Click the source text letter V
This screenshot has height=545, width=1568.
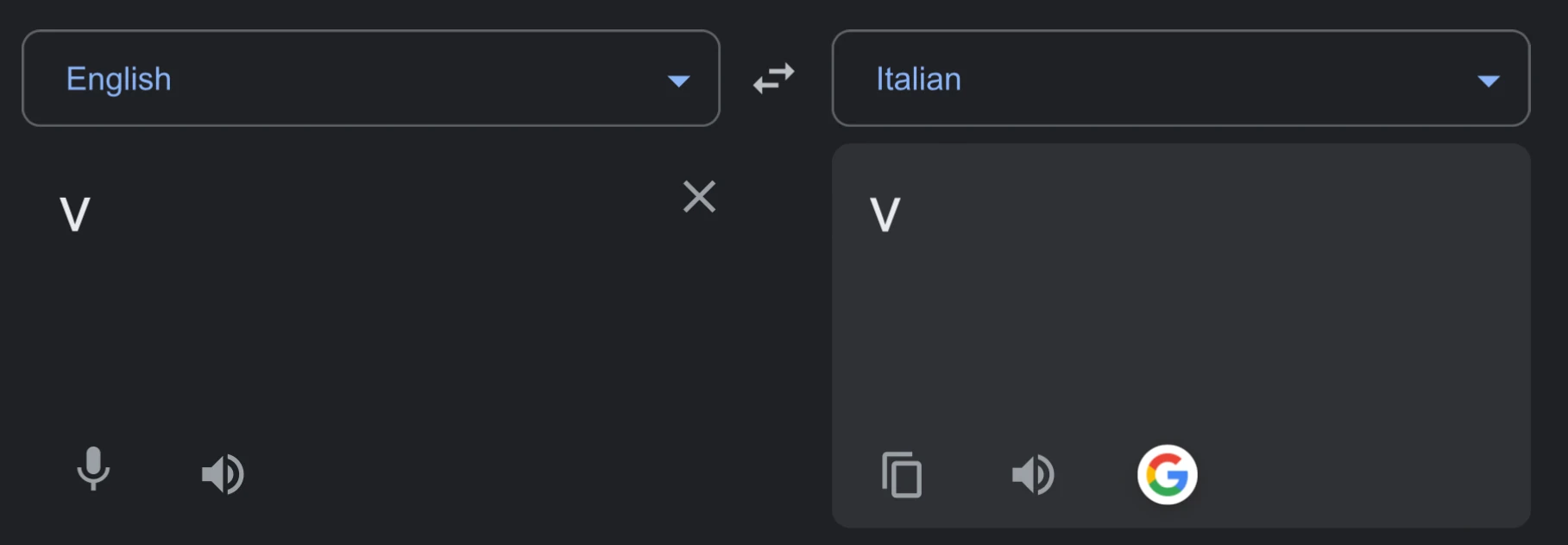point(75,215)
